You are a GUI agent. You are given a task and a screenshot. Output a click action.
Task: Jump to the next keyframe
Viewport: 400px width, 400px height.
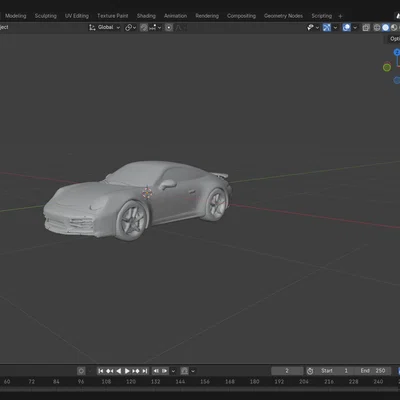coord(136,371)
